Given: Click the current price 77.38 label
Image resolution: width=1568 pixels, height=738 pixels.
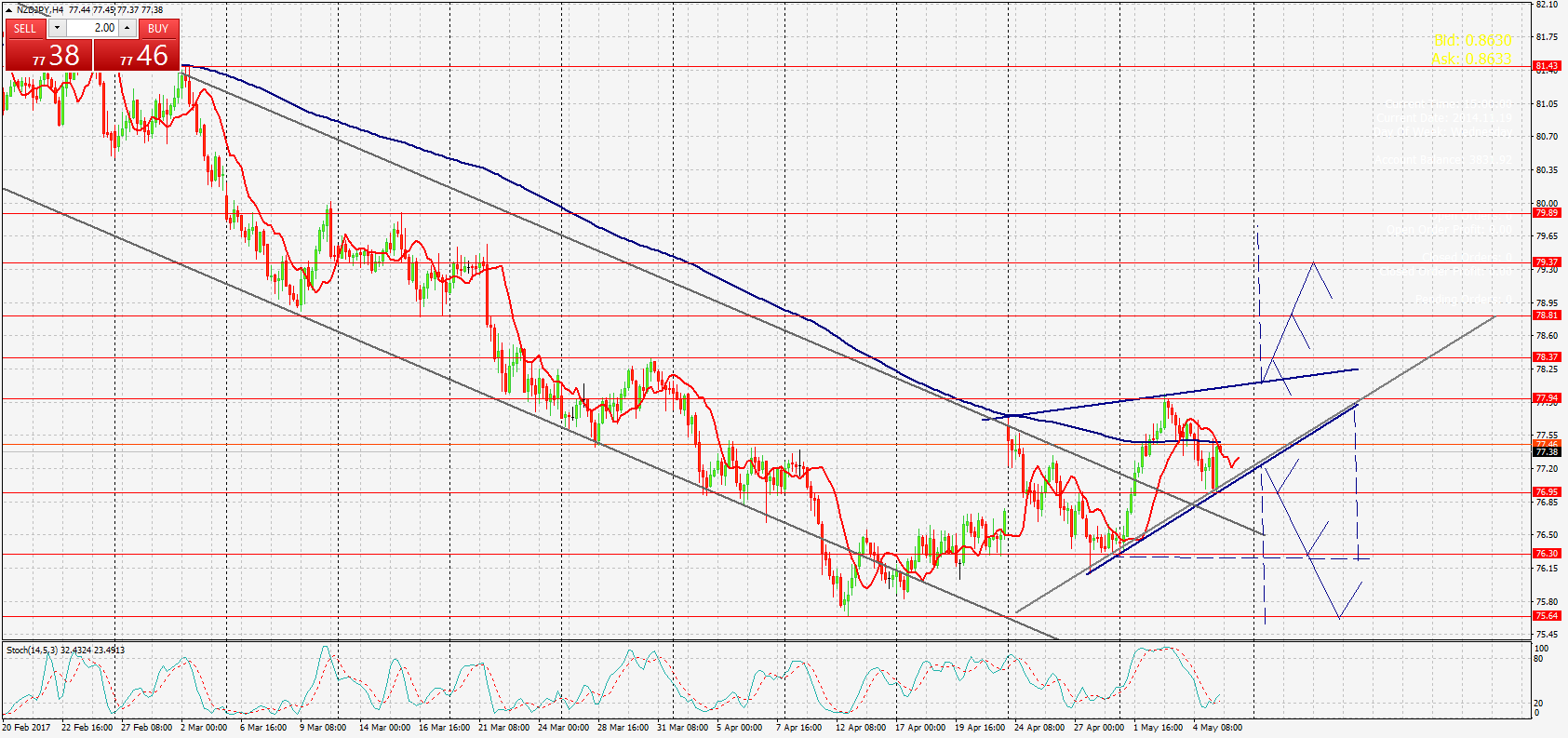Looking at the screenshot, I should pyautogui.click(x=1547, y=452).
